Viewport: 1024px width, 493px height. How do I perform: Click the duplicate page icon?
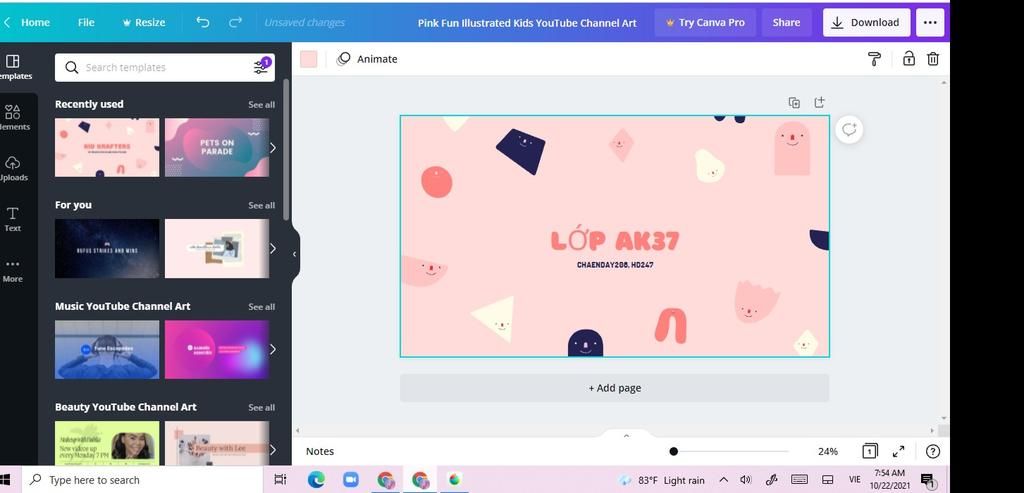pos(794,103)
